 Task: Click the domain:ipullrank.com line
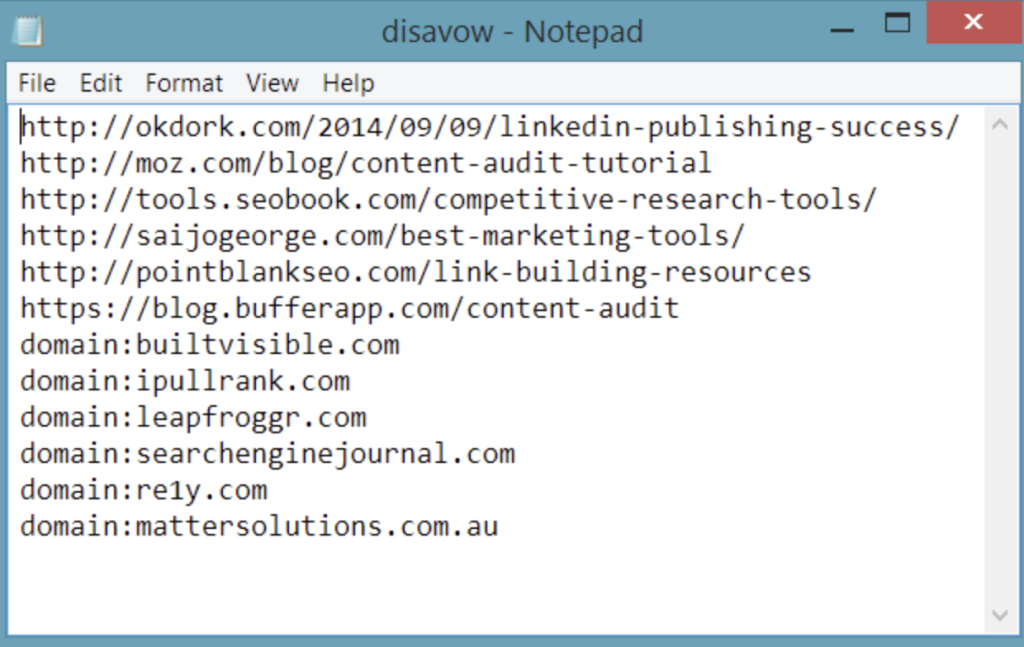pyautogui.click(x=185, y=381)
